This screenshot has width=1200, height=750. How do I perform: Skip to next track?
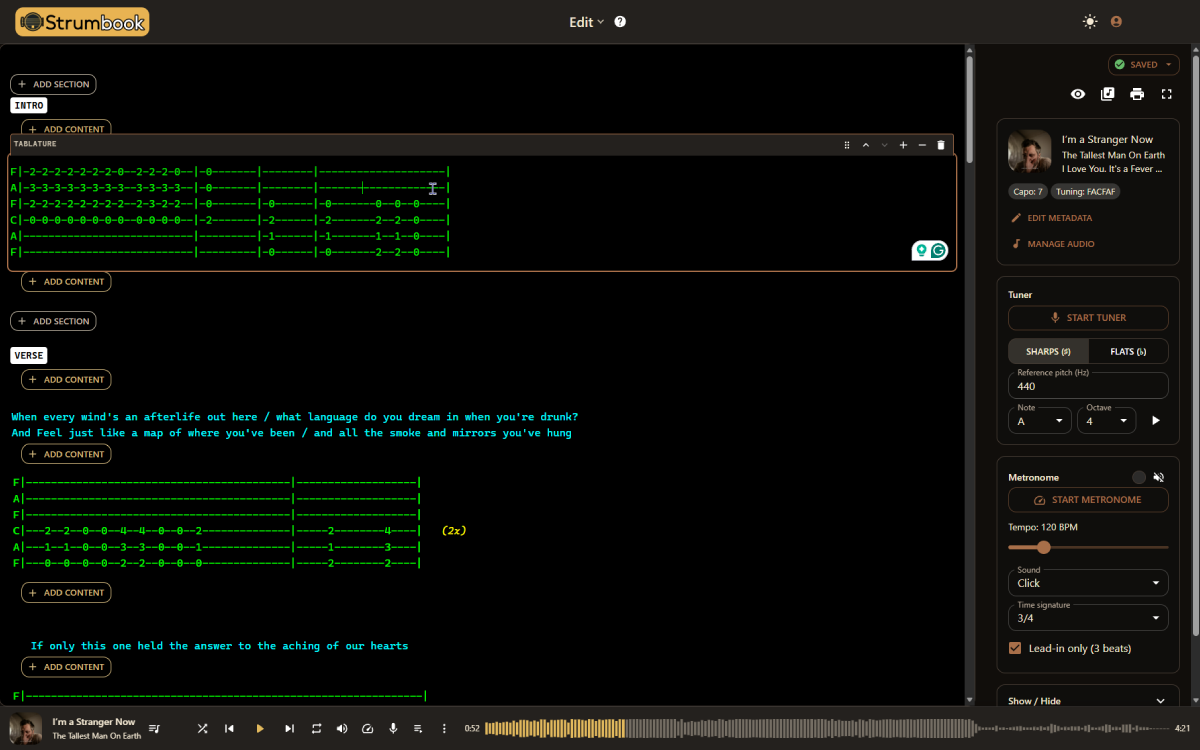point(290,729)
